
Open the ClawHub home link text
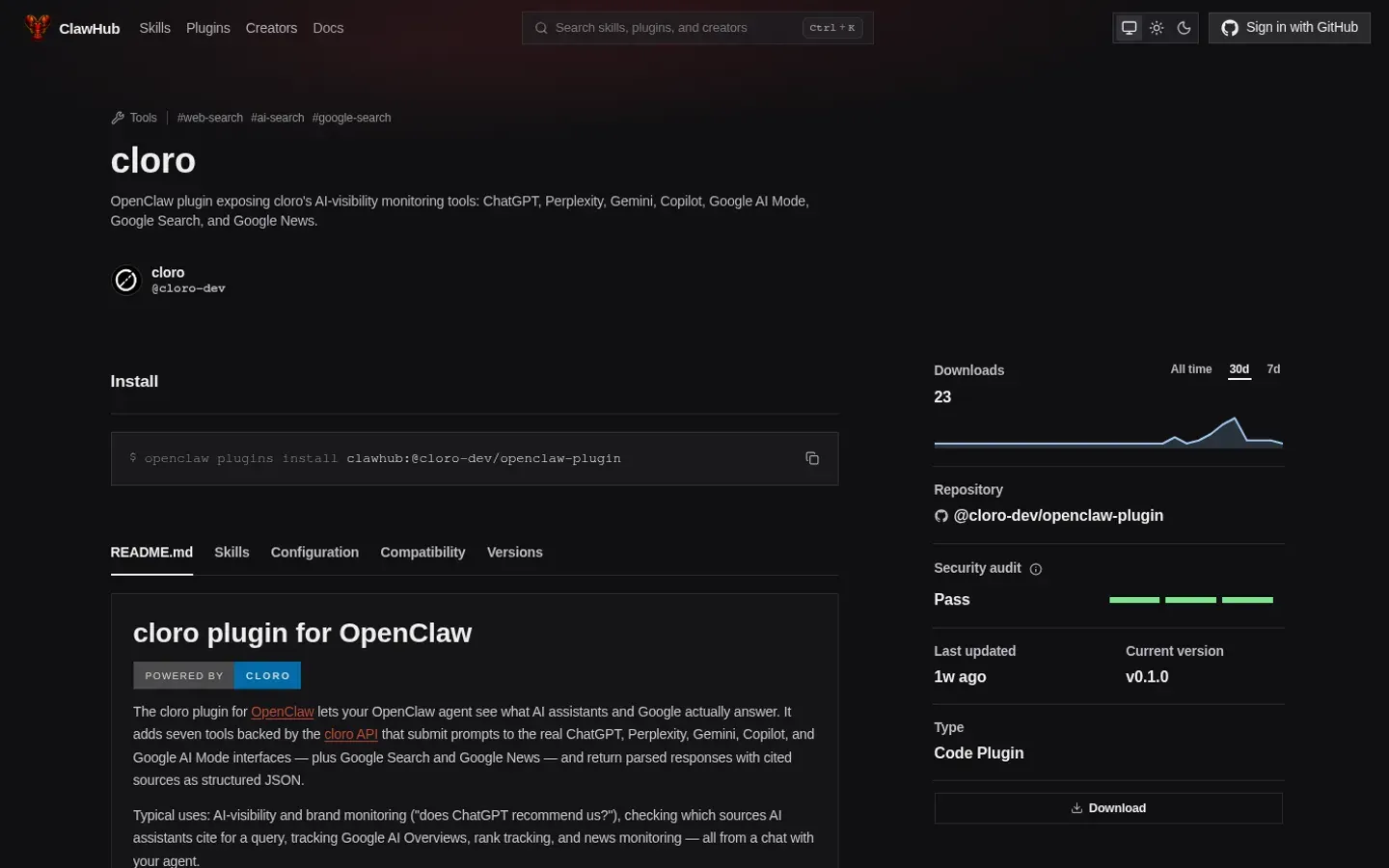[89, 29]
